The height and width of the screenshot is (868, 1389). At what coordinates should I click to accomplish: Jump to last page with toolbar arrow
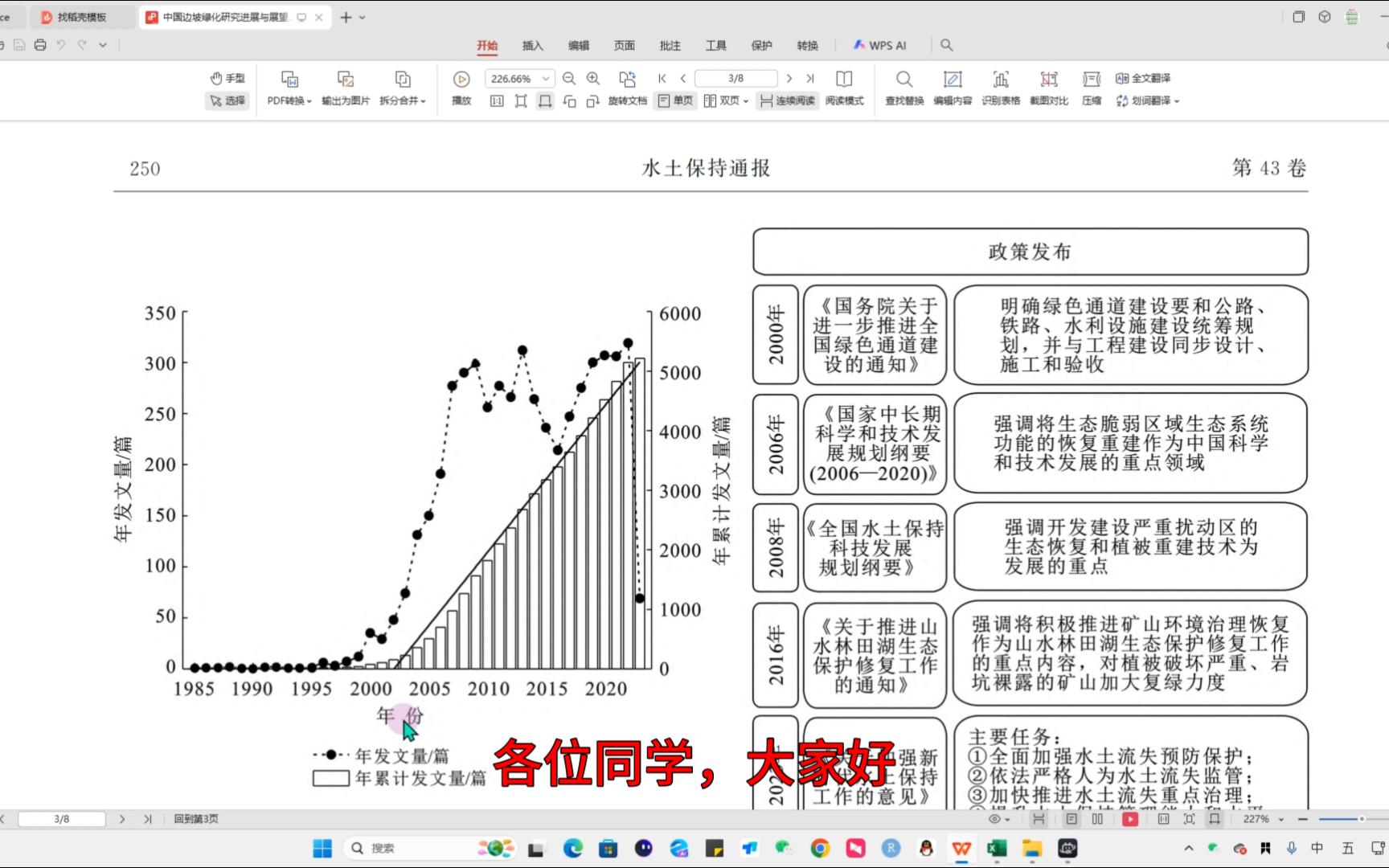tap(810, 78)
